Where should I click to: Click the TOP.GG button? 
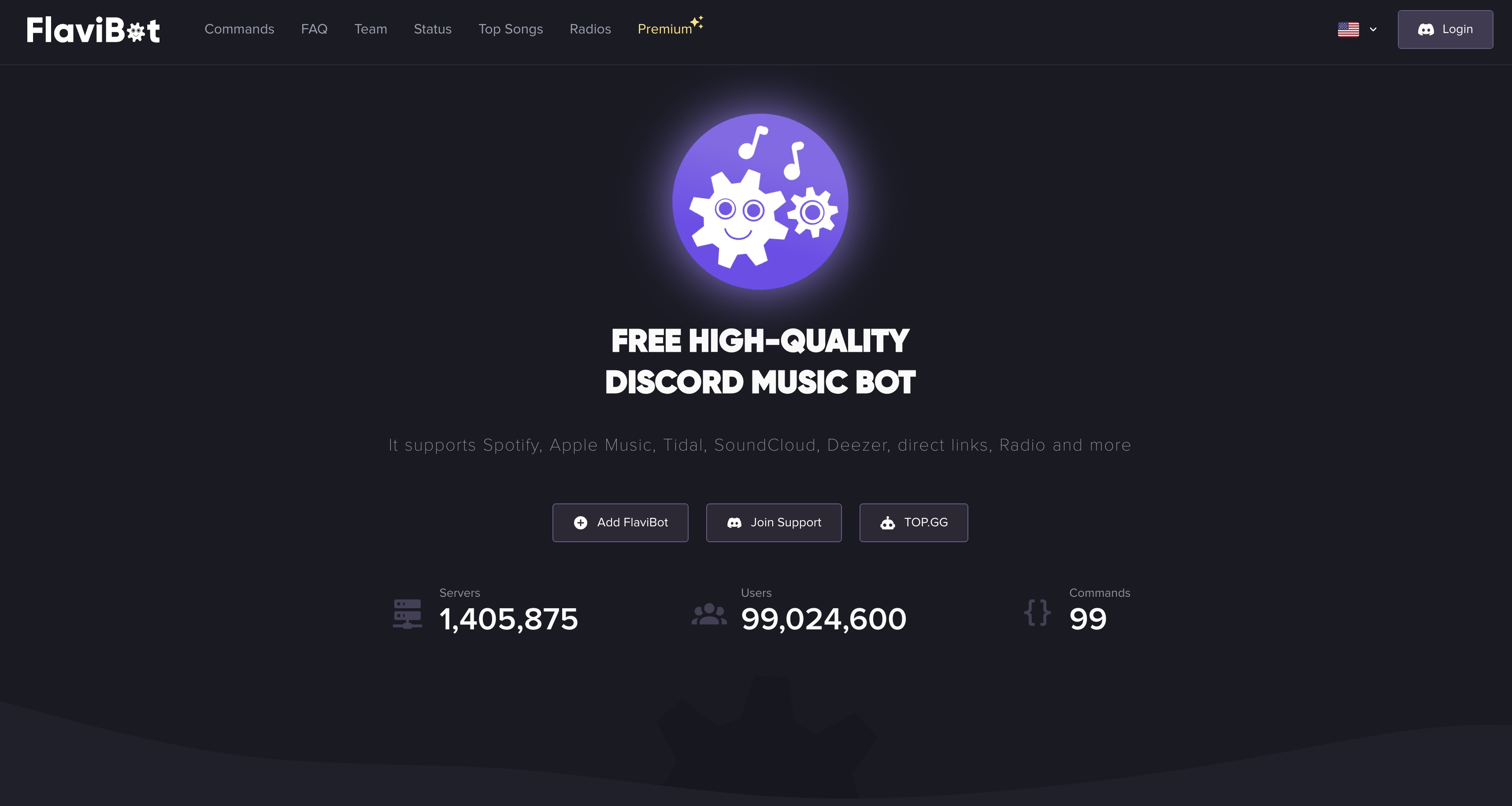tap(913, 523)
